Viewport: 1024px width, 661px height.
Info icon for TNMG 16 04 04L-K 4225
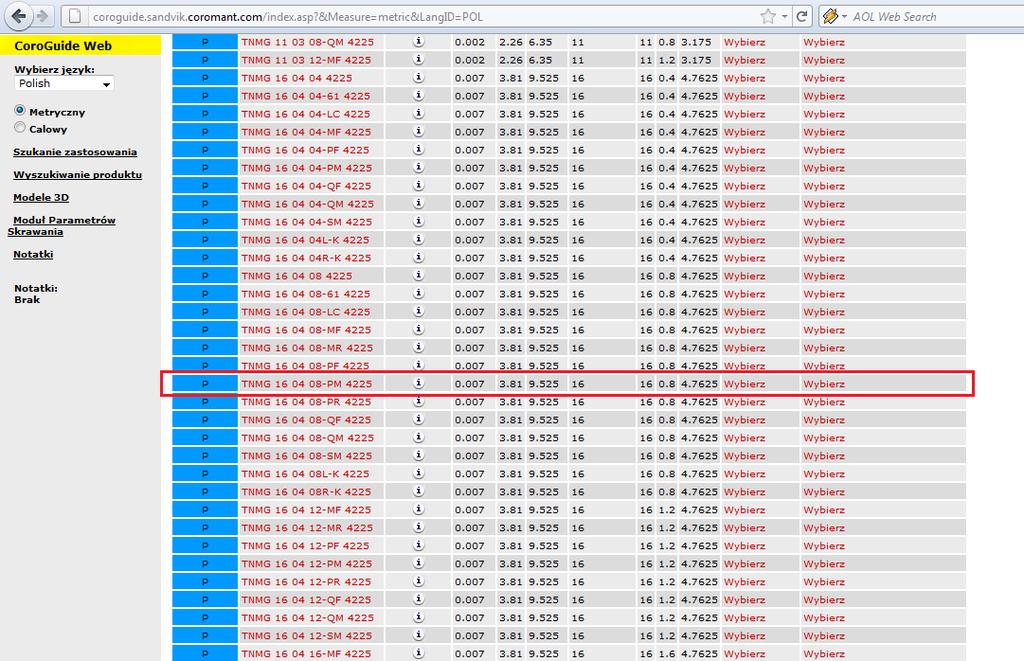pos(419,239)
